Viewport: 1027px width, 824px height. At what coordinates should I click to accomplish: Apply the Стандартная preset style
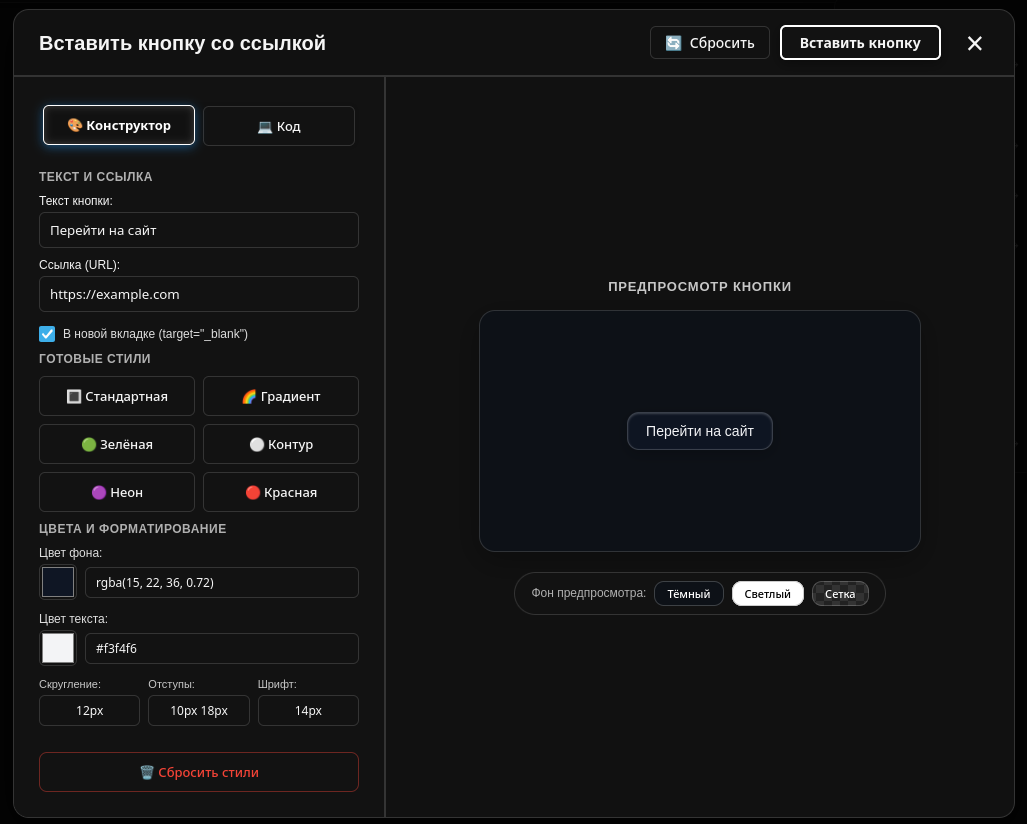(117, 396)
